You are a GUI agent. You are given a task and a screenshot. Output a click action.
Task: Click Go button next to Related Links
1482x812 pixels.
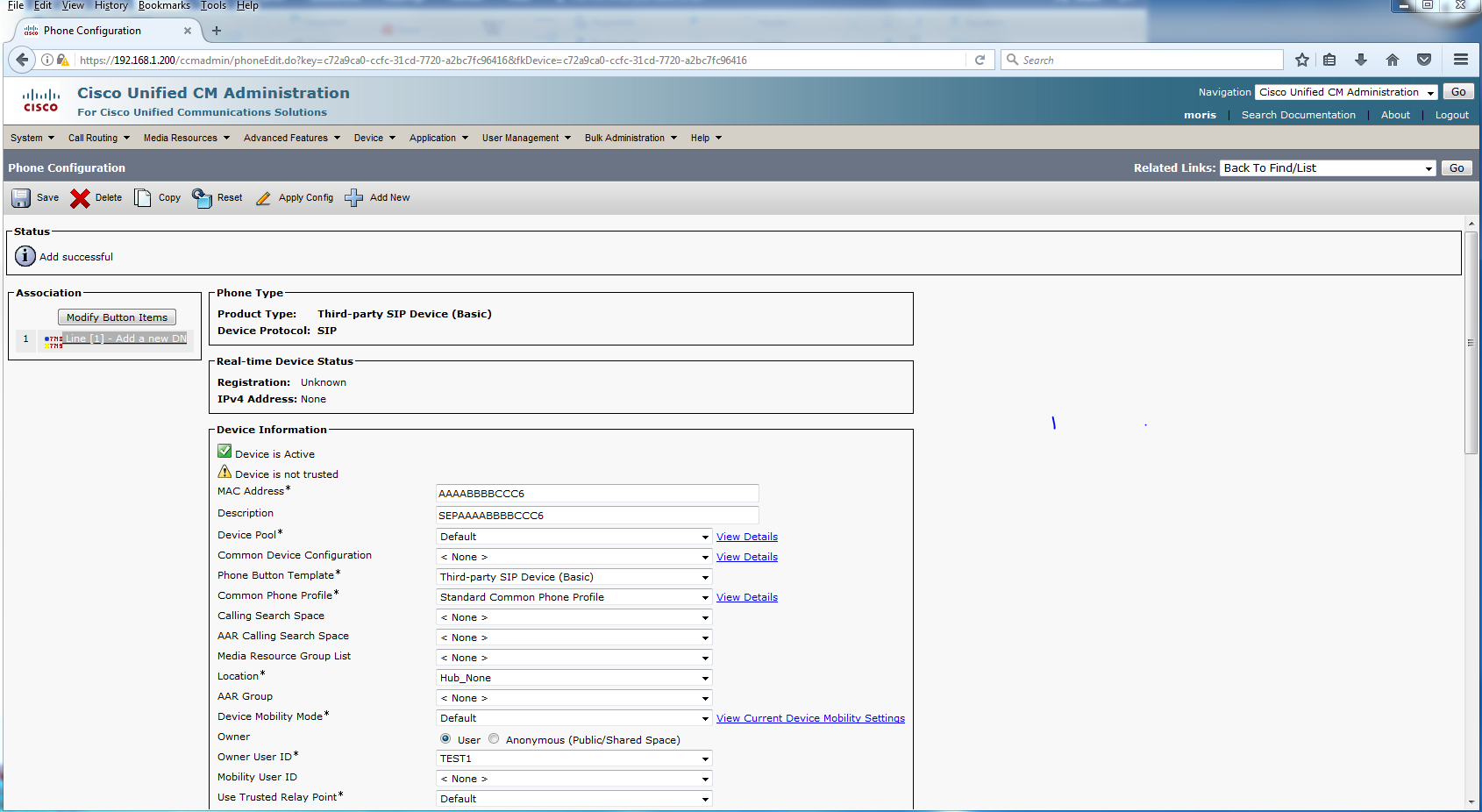tap(1457, 168)
